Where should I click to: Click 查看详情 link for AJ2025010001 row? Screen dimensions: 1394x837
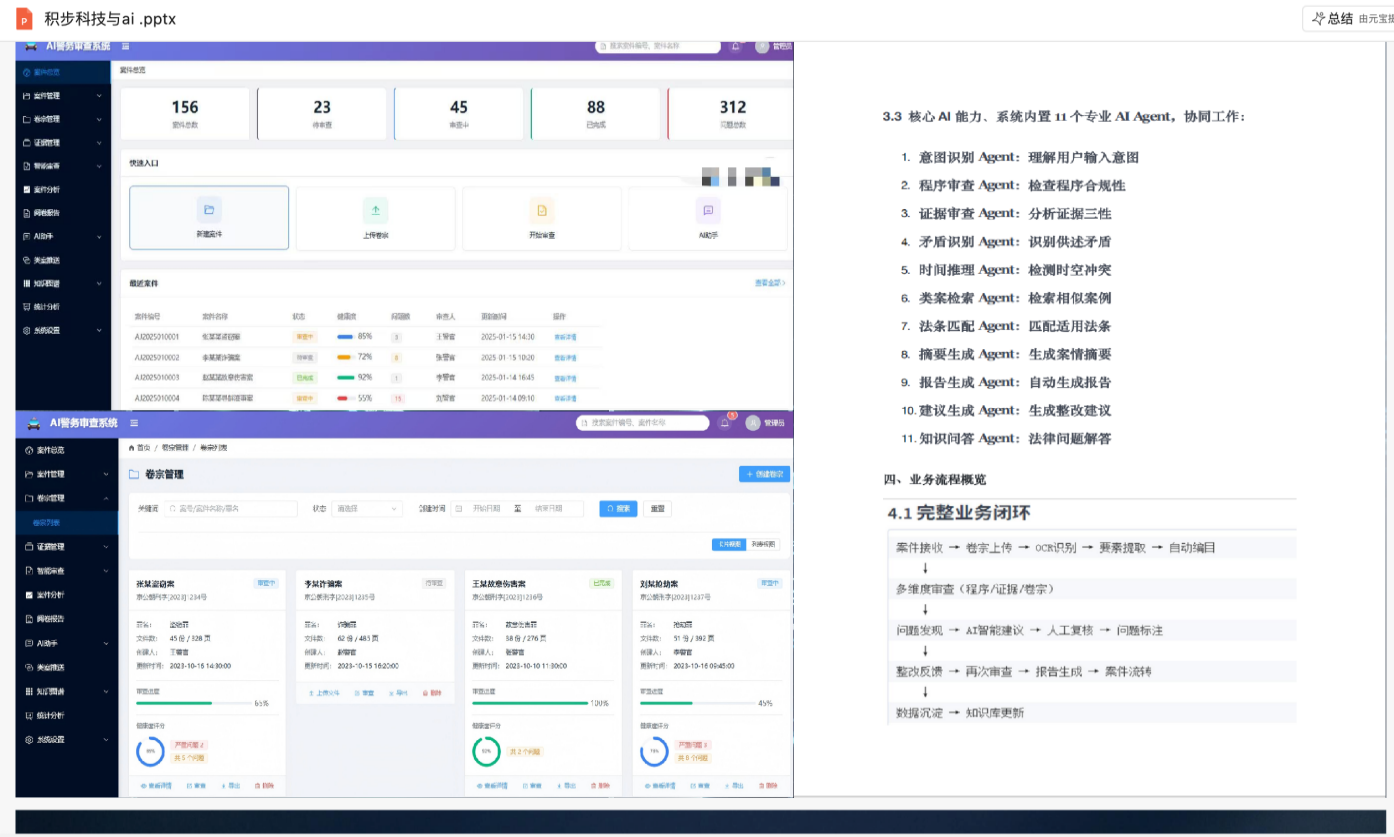(x=565, y=337)
